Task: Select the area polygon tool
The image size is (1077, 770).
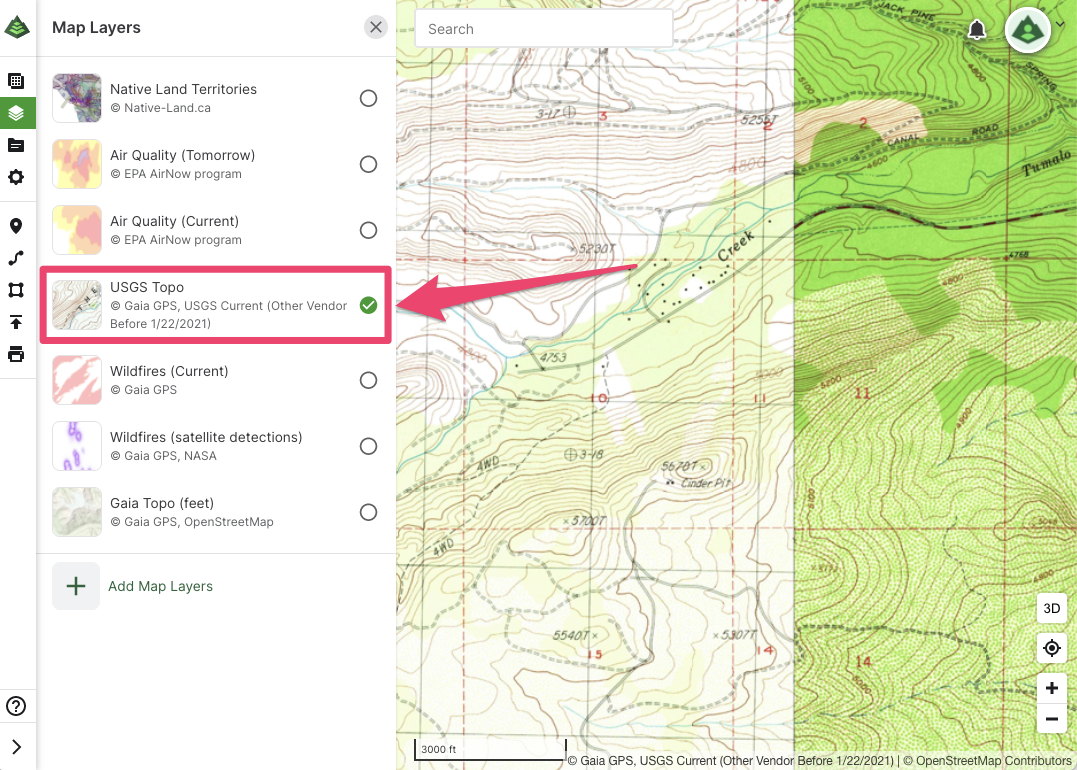Action: click(x=16, y=290)
